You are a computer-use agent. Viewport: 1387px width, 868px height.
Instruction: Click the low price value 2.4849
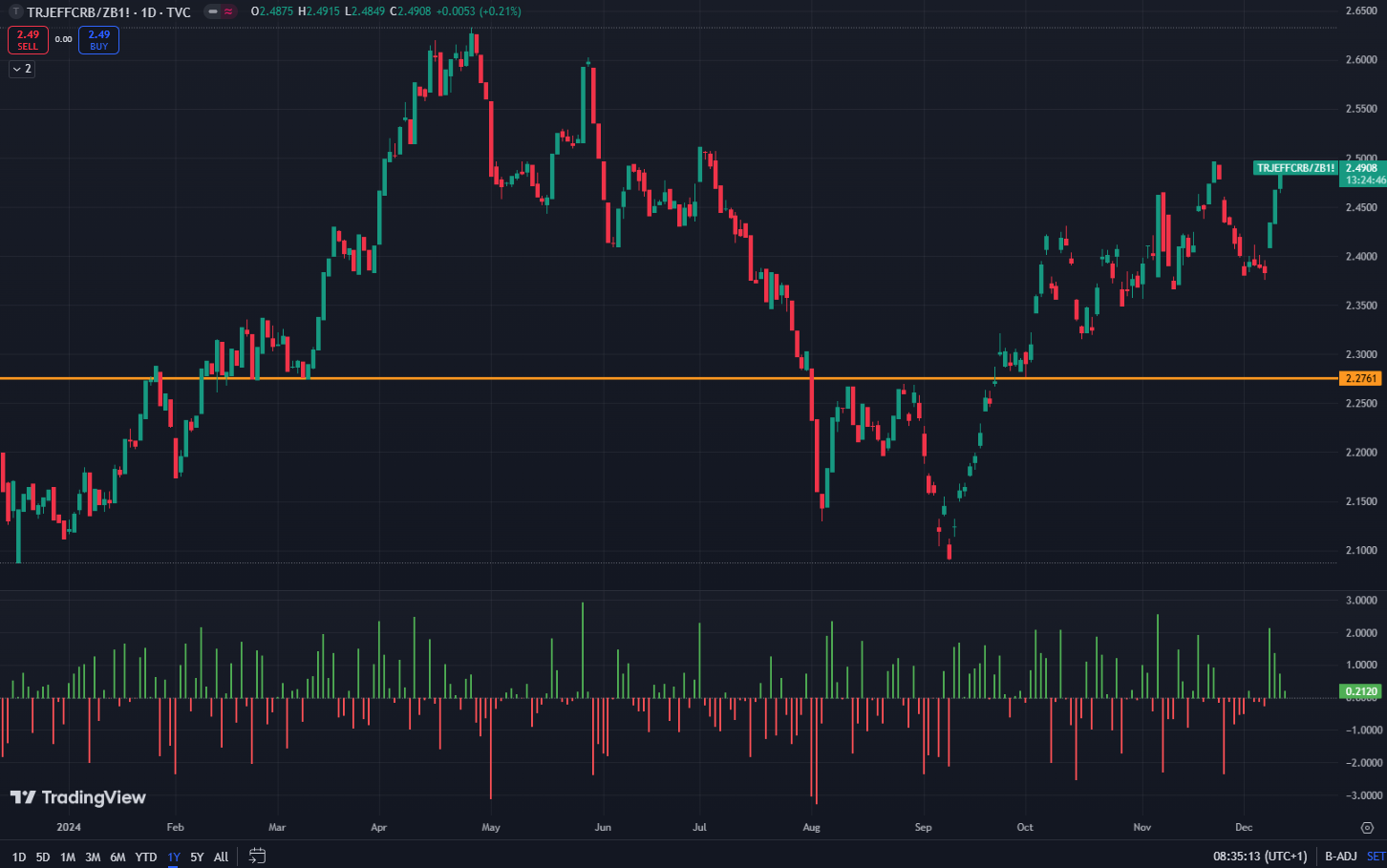368,11
